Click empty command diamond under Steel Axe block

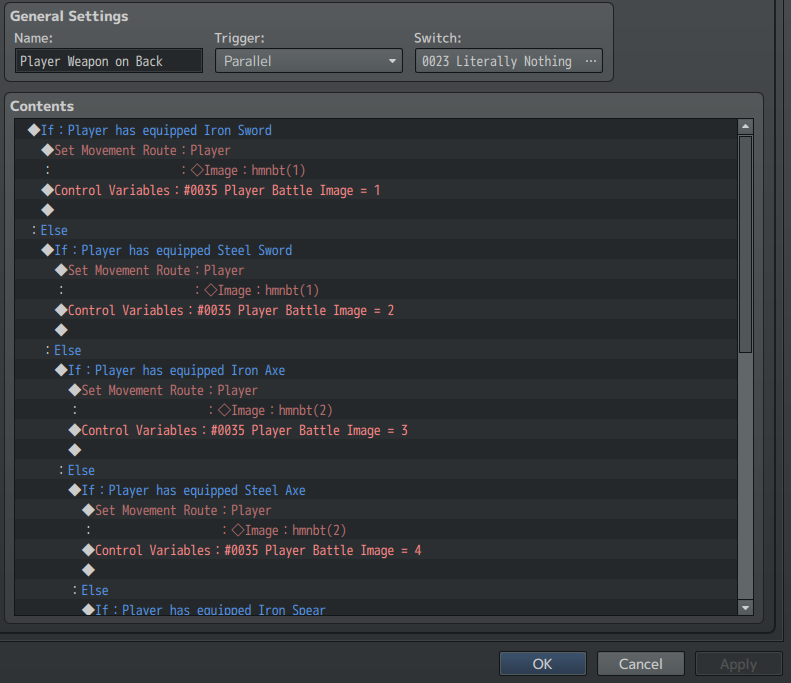pos(89,570)
